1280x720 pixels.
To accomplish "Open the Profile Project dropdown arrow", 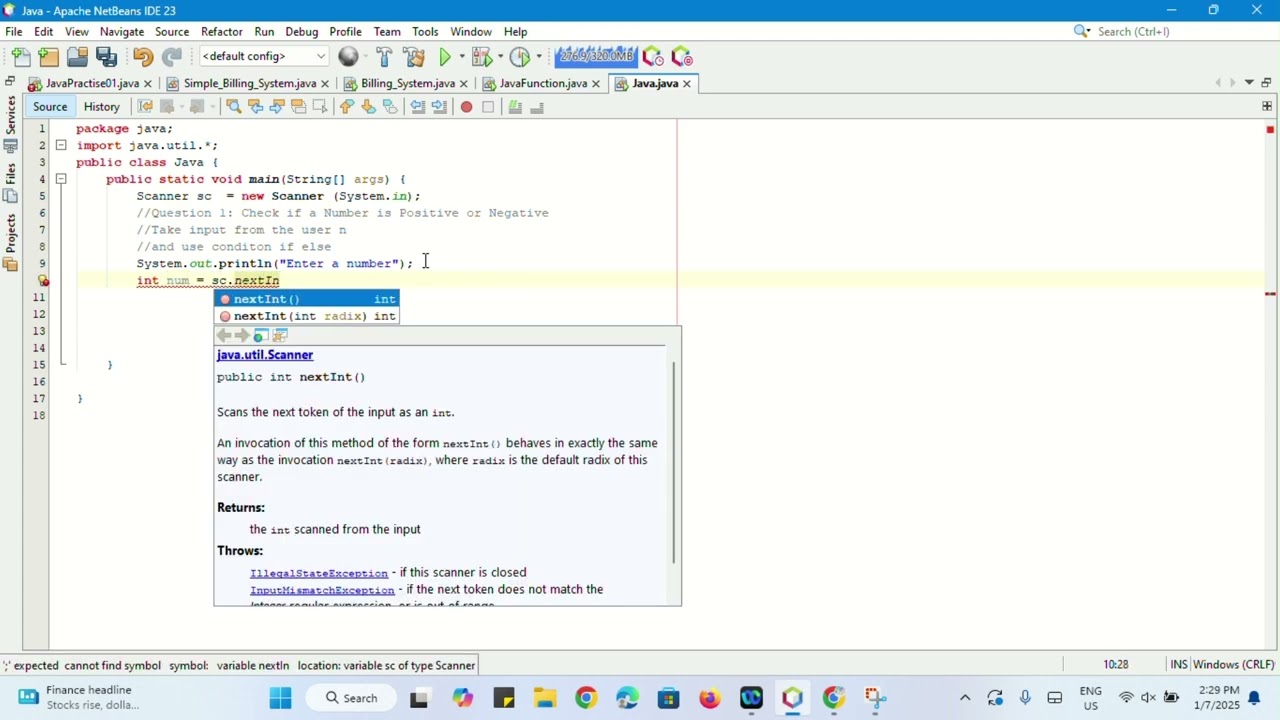I will tap(538, 57).
